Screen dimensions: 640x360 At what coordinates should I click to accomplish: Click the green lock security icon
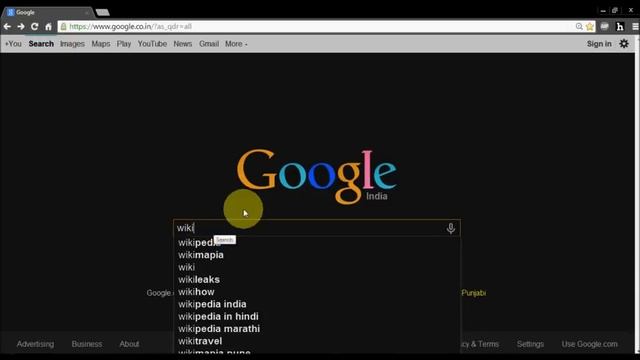[63, 27]
